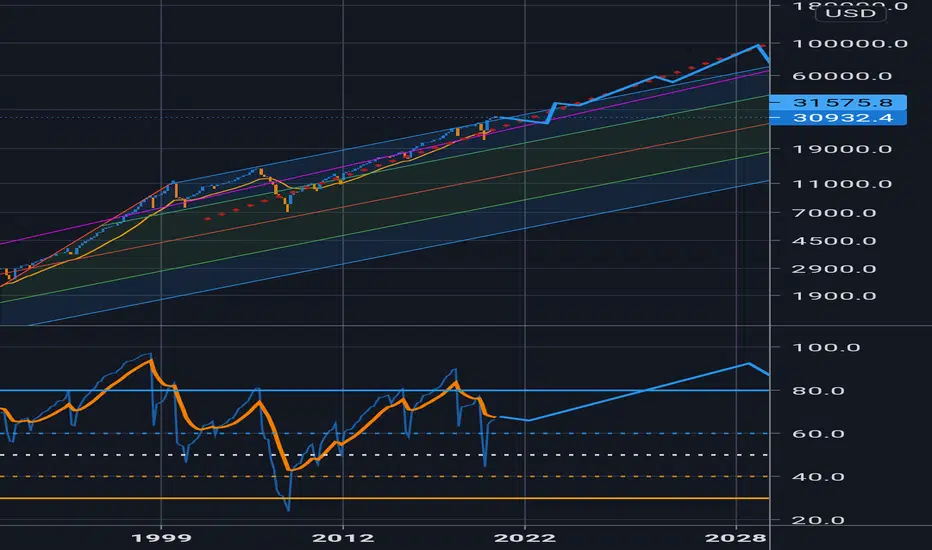The image size is (932, 550).
Task: Click the 2022 date label
Action: point(525,538)
